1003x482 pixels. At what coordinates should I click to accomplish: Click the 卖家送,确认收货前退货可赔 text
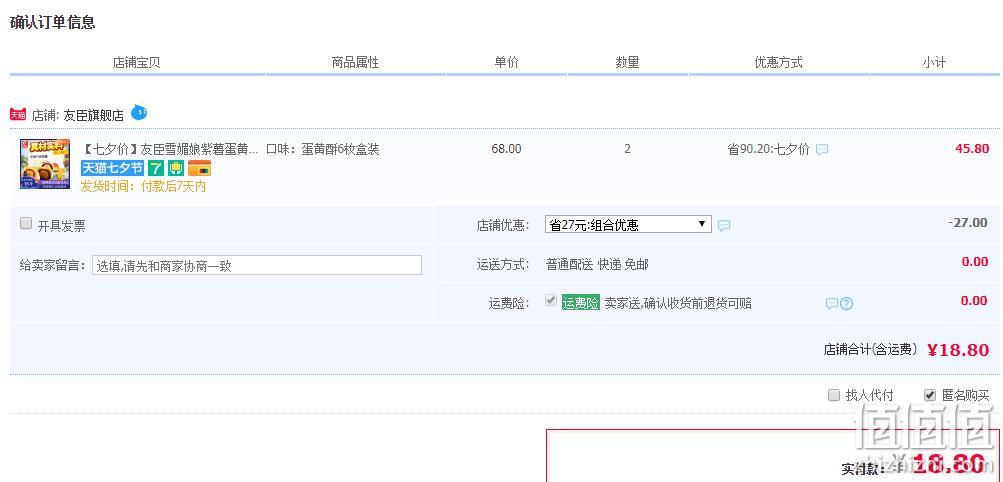[678, 303]
